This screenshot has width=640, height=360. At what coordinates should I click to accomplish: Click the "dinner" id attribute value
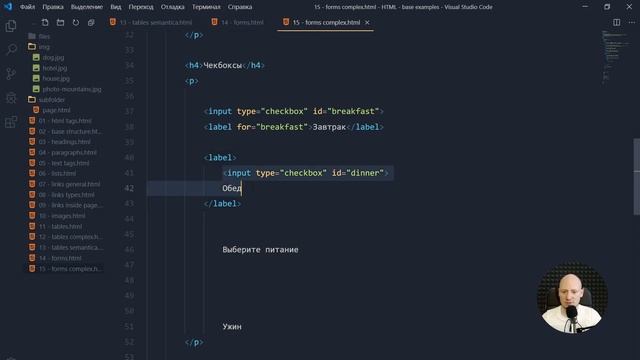(365, 173)
